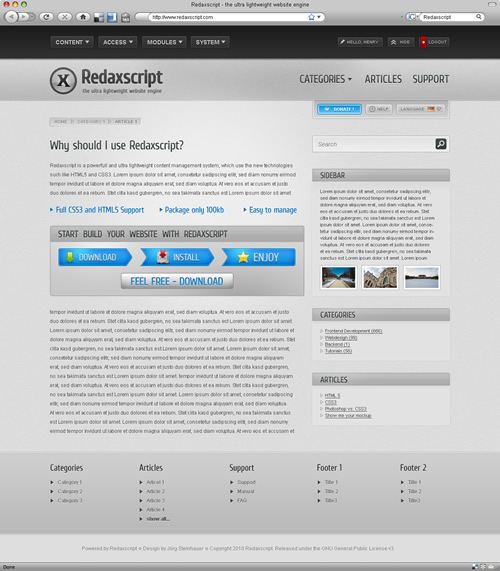Go to CATEGORY 1 in the breadcrumb
This screenshot has height=571, width=500.
[x=91, y=122]
